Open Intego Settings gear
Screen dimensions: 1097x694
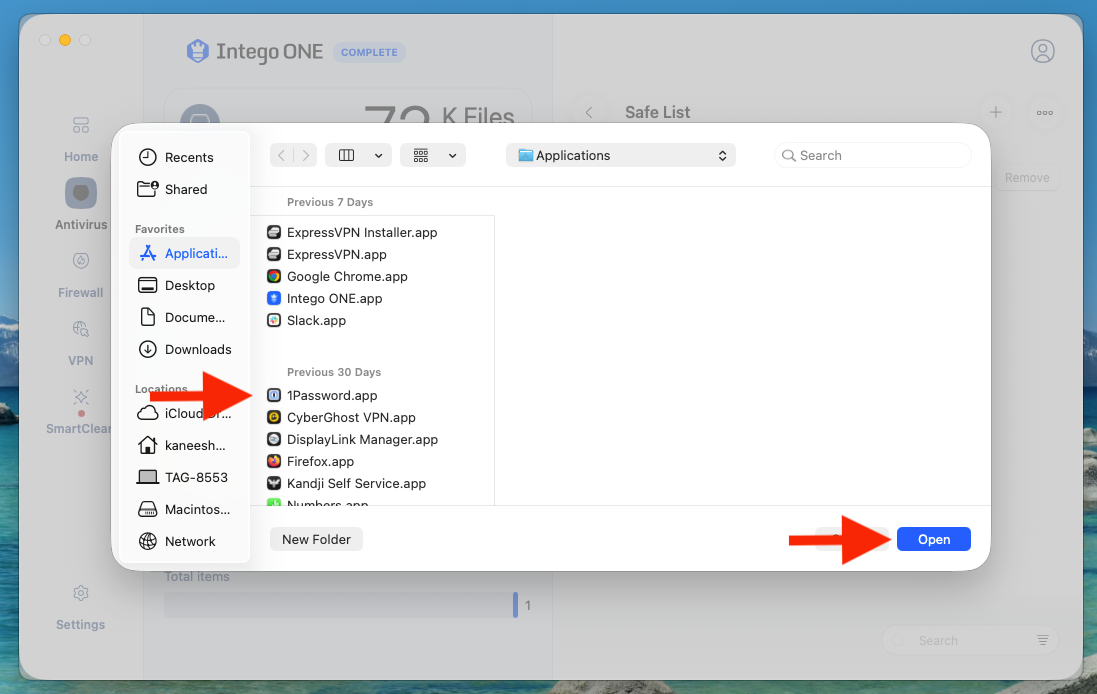coord(81,607)
